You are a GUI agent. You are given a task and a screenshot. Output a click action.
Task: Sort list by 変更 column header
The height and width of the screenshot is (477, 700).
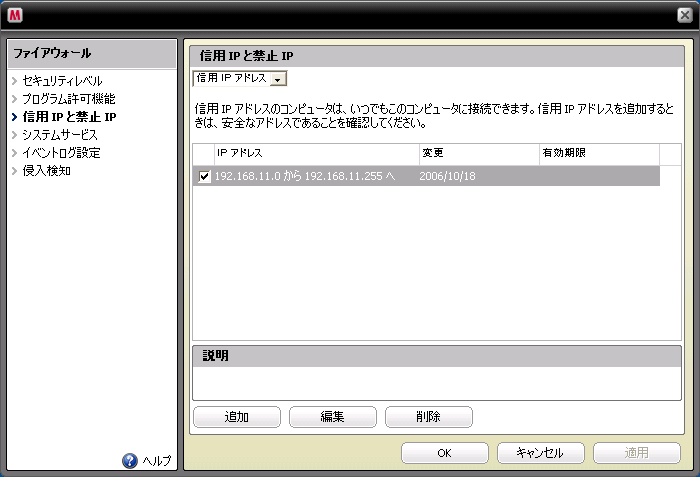478,153
